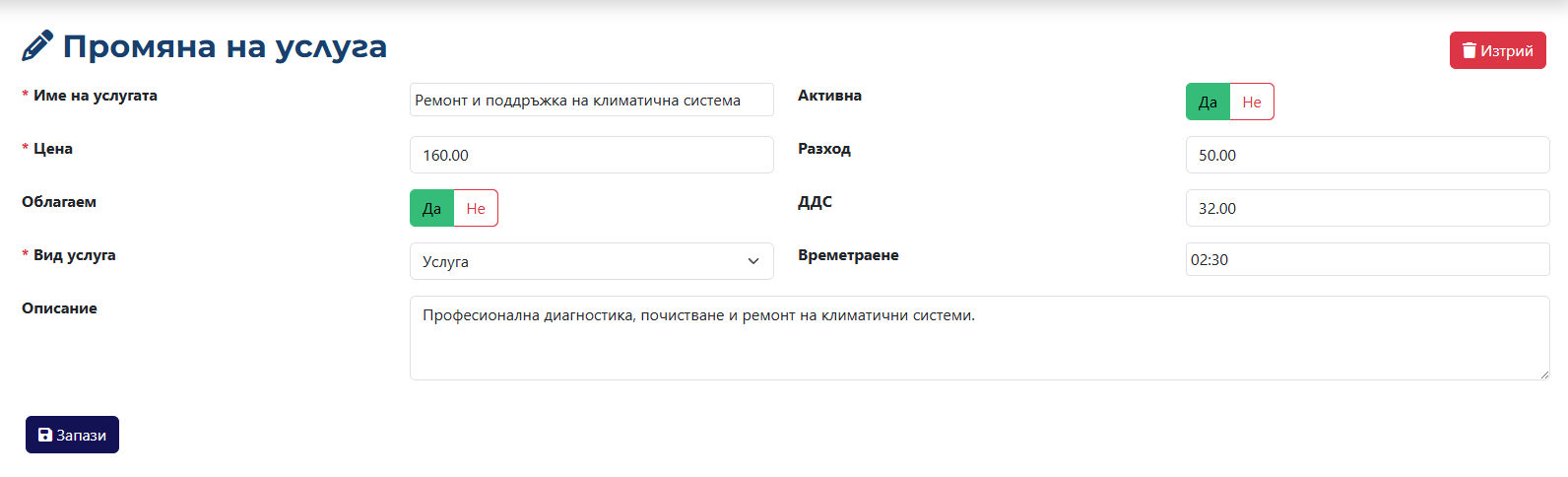The height and width of the screenshot is (477, 1568).
Task: Click the pencil icon beside Промяна на услуга
Action: [37, 46]
